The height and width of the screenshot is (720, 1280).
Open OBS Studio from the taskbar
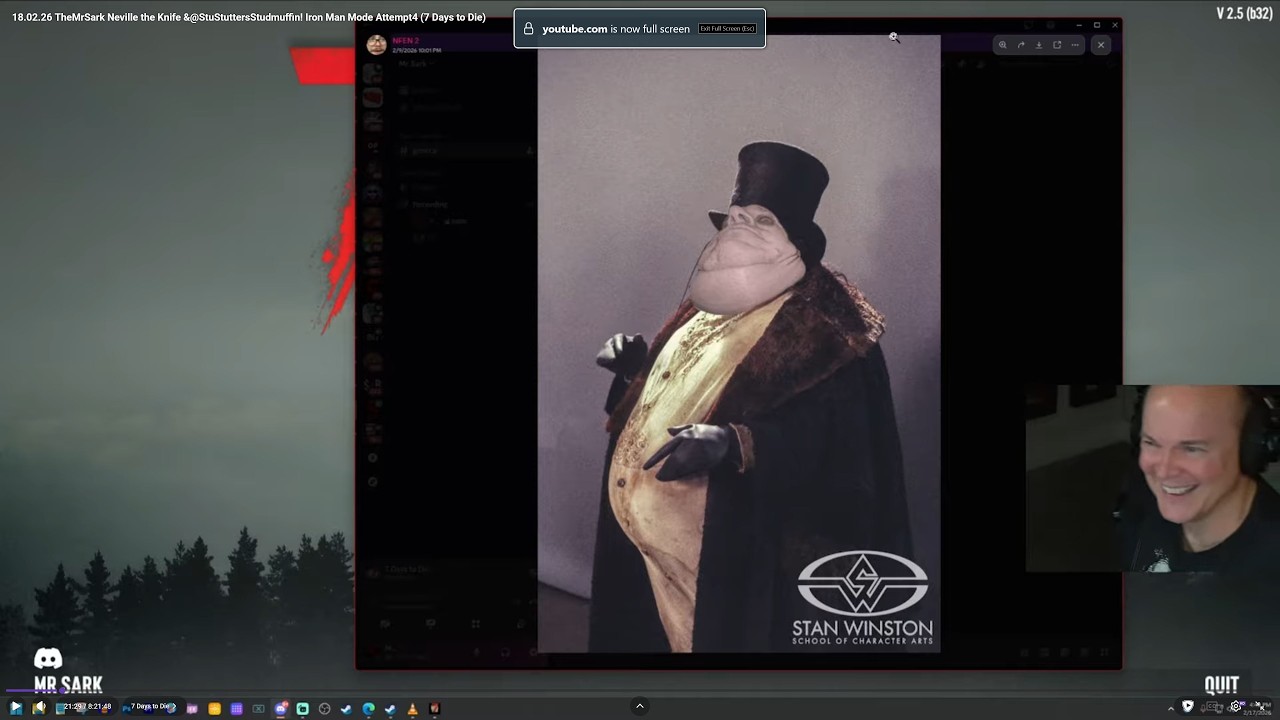coord(324,708)
